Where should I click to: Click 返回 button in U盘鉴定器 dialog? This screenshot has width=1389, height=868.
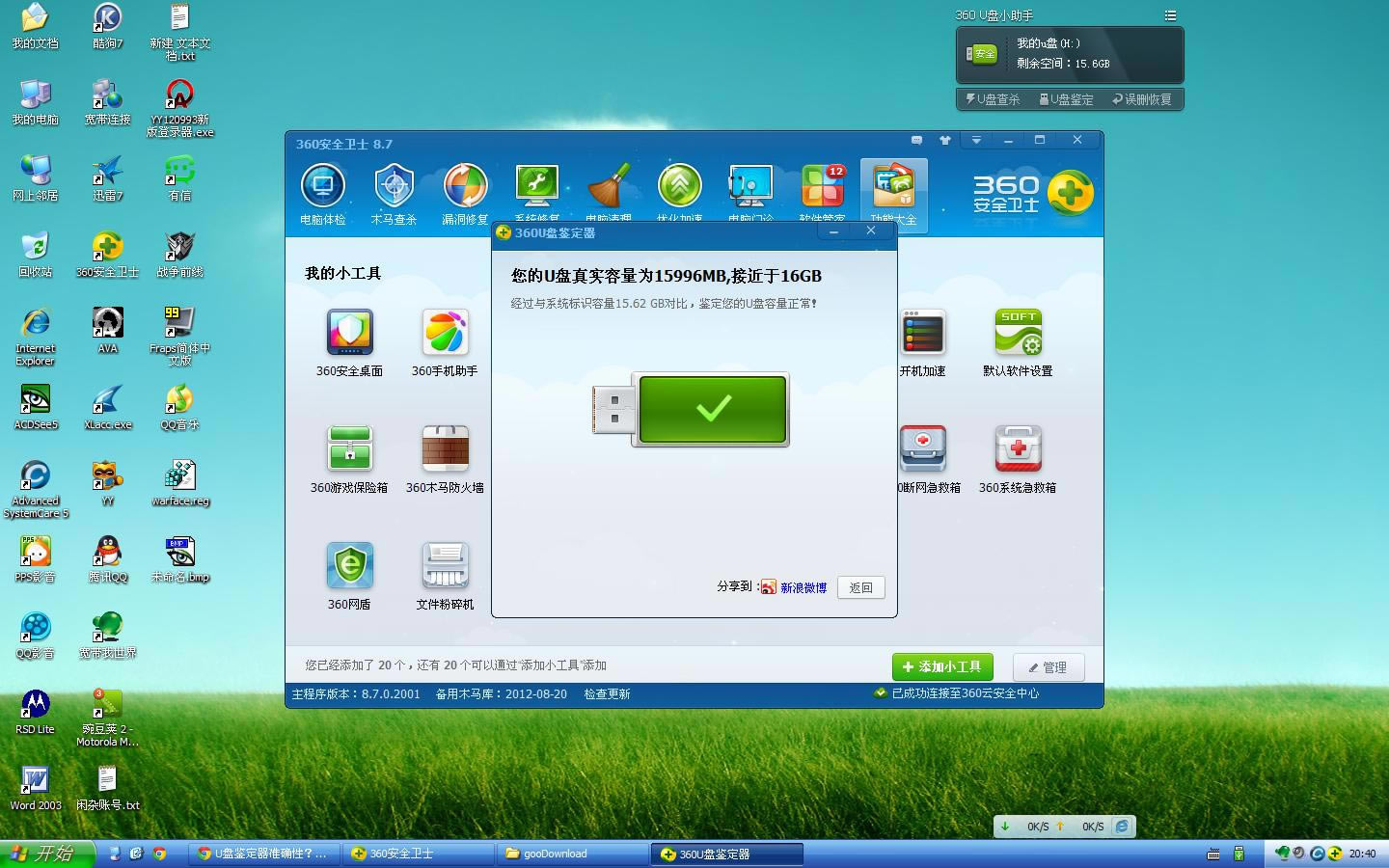(x=861, y=587)
